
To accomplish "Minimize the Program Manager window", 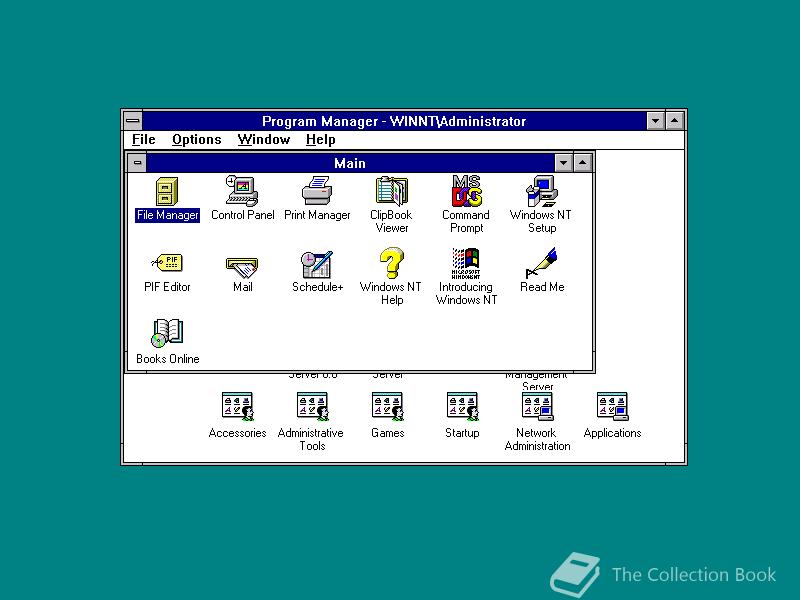I will 656,121.
